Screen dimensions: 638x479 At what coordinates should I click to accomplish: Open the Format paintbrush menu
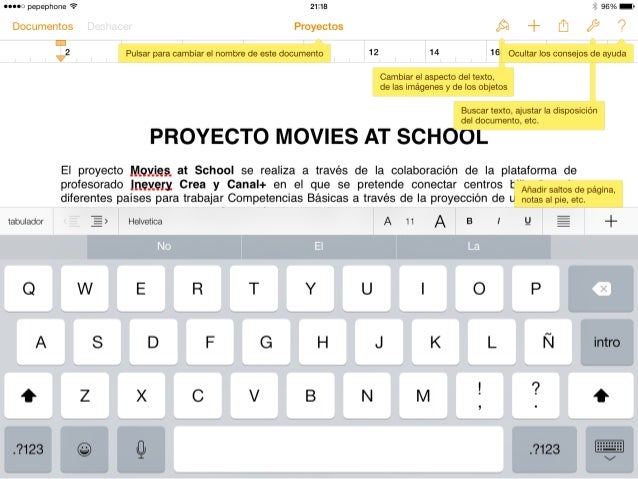point(503,26)
